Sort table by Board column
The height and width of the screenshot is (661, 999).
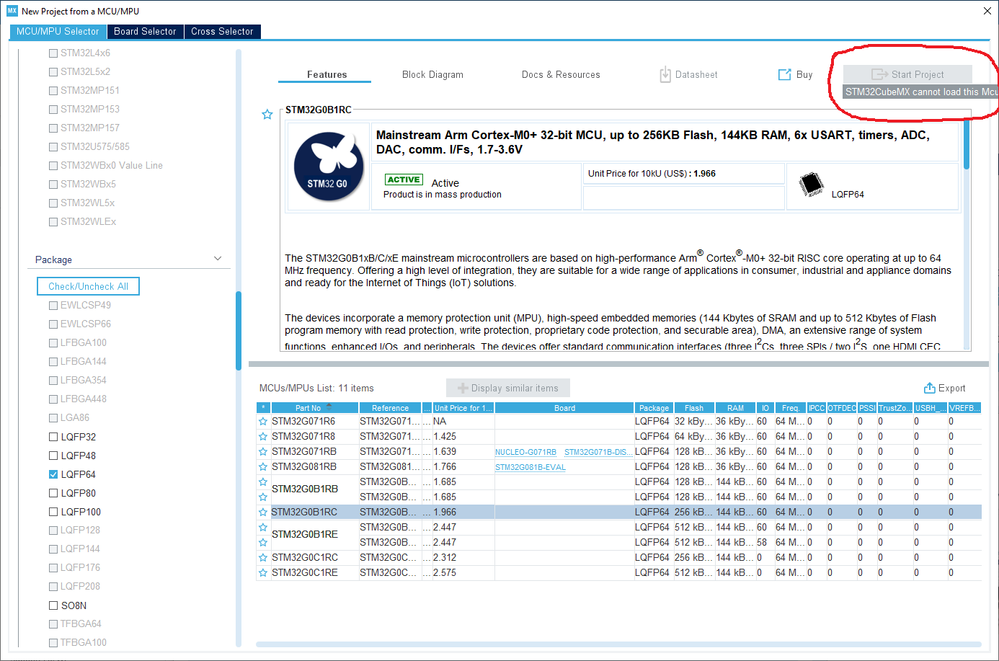click(564, 408)
